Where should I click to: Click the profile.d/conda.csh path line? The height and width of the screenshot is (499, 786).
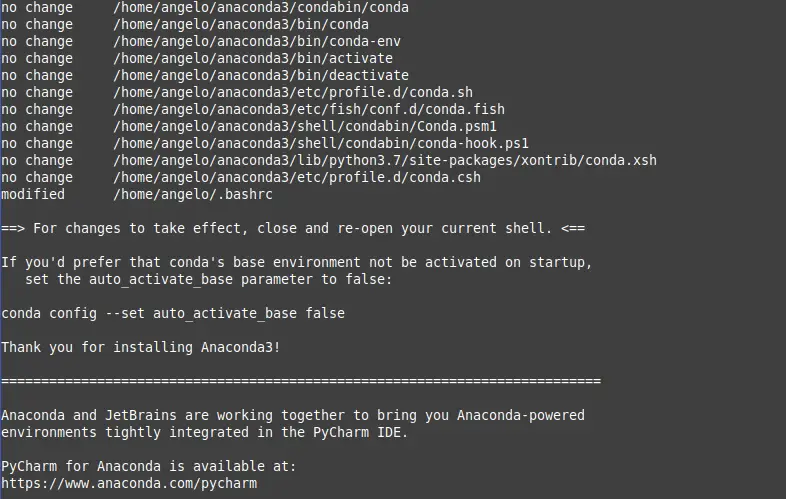297,178
